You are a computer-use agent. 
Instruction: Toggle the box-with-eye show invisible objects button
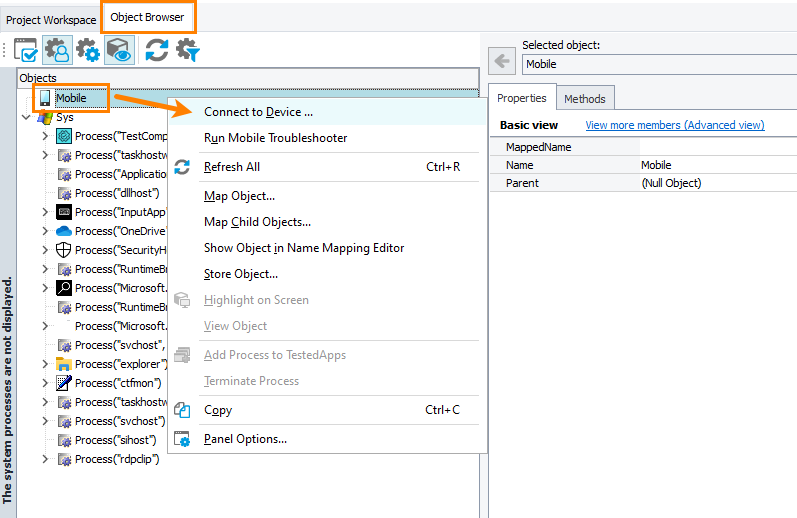(119, 50)
